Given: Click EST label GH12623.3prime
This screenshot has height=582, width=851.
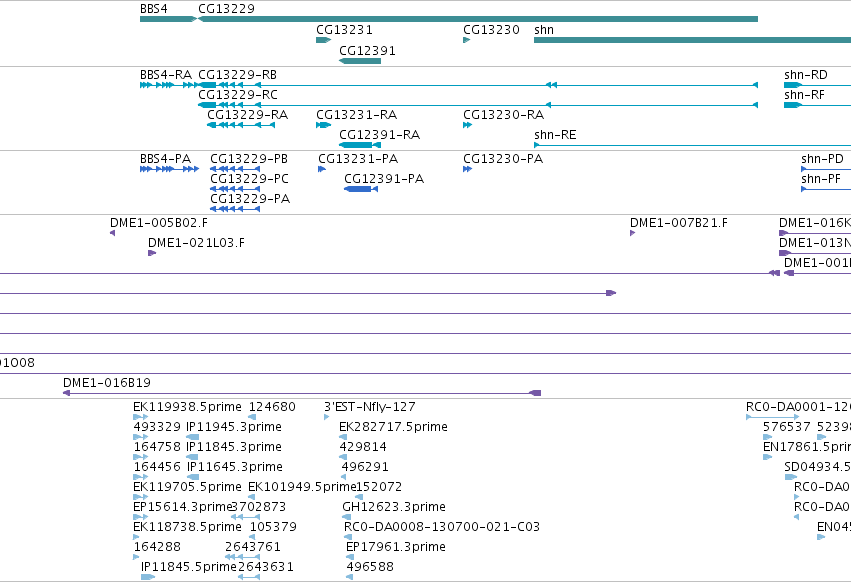Looking at the screenshot, I should click(394, 508).
